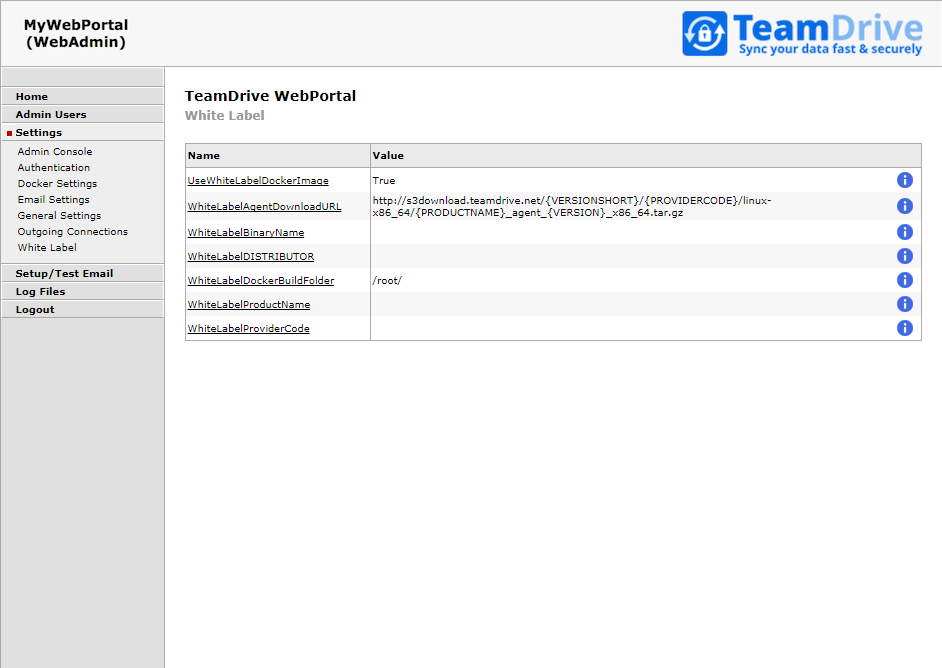The image size is (942, 668).
Task: Click the '/root/' value text
Action: pos(387,281)
